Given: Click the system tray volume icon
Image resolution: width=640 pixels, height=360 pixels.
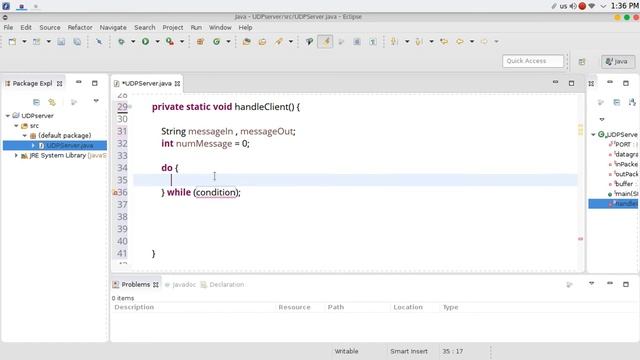Looking at the screenshot, I should tap(573, 6).
